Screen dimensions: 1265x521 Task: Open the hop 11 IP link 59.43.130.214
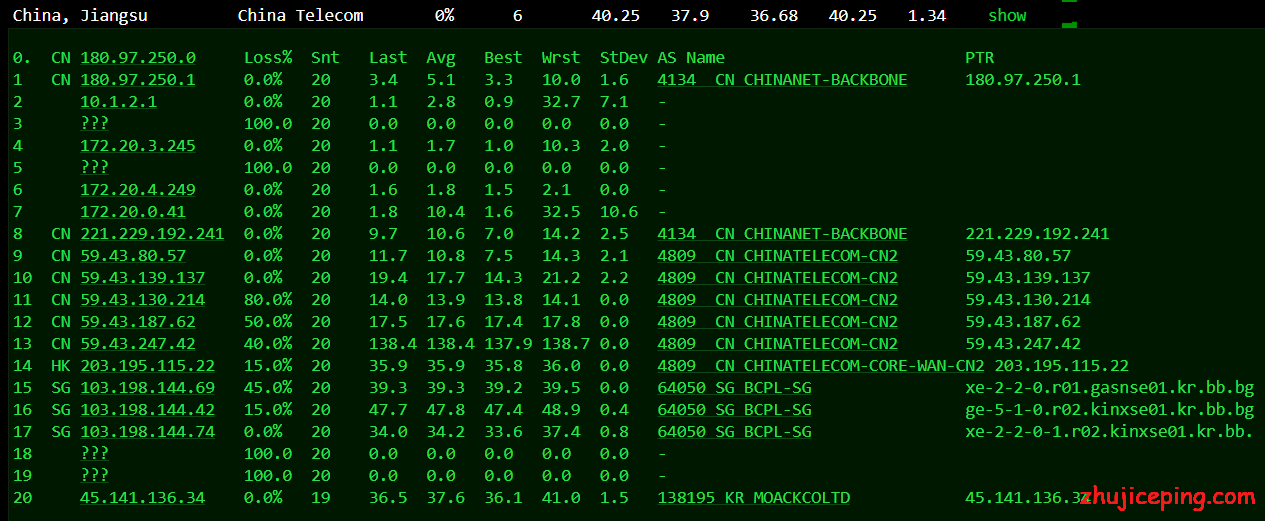pyautogui.click(x=143, y=300)
